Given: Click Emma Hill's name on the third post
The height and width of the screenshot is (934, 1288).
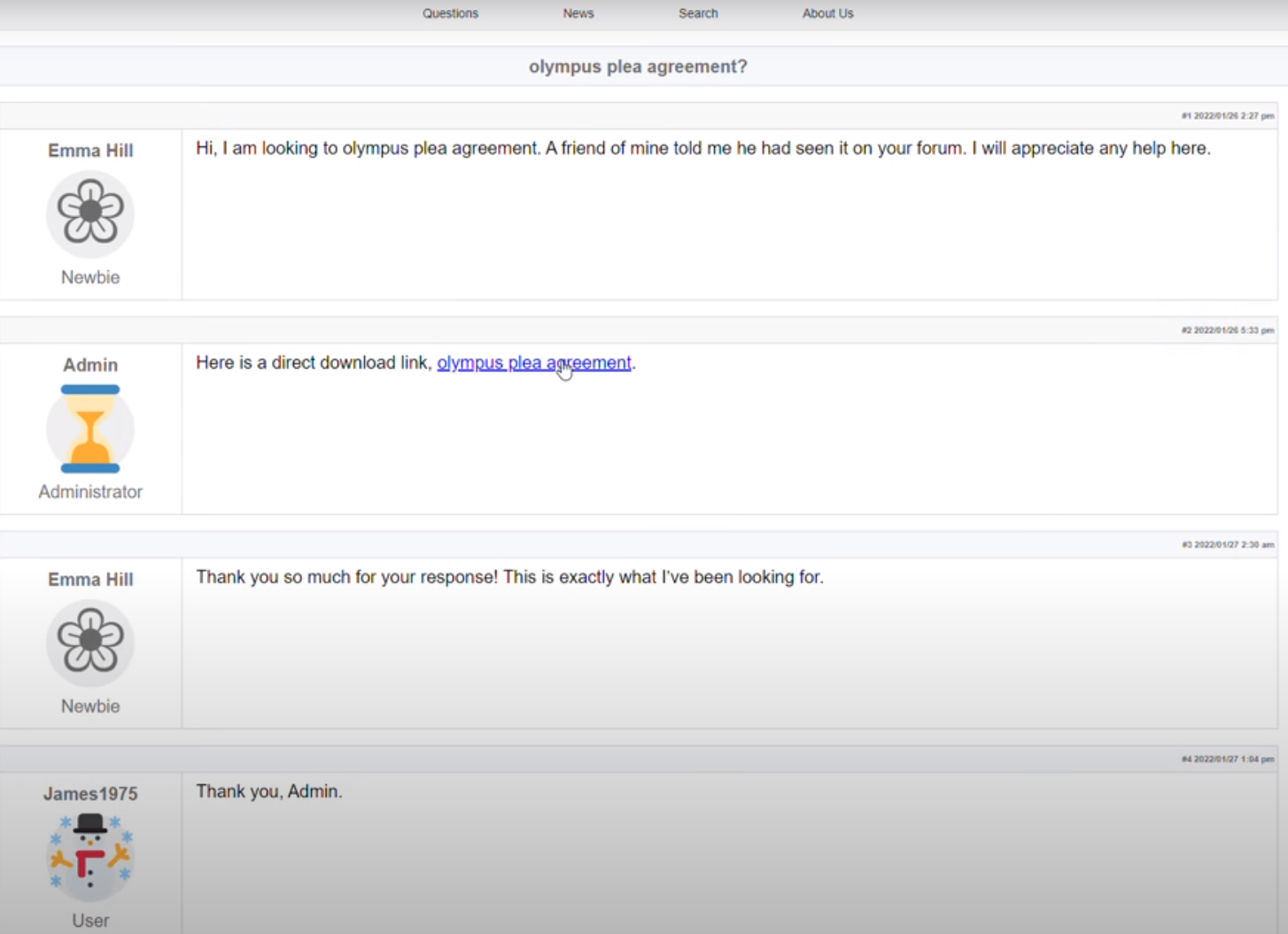Looking at the screenshot, I should [90, 580].
